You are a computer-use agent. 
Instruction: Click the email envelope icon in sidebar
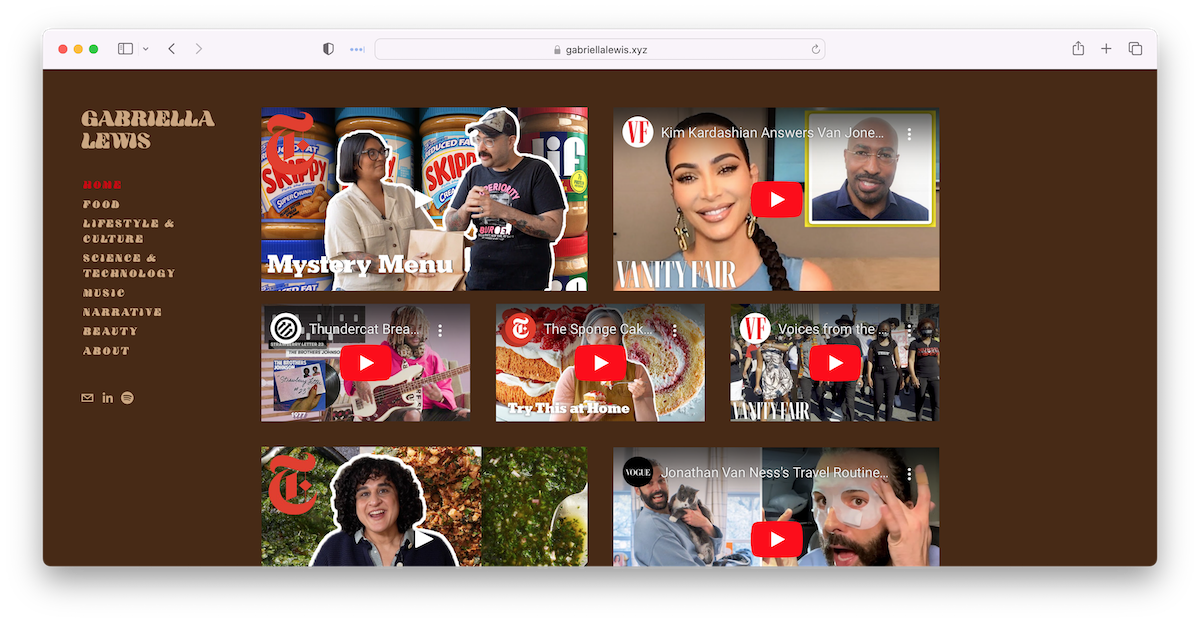(x=87, y=398)
